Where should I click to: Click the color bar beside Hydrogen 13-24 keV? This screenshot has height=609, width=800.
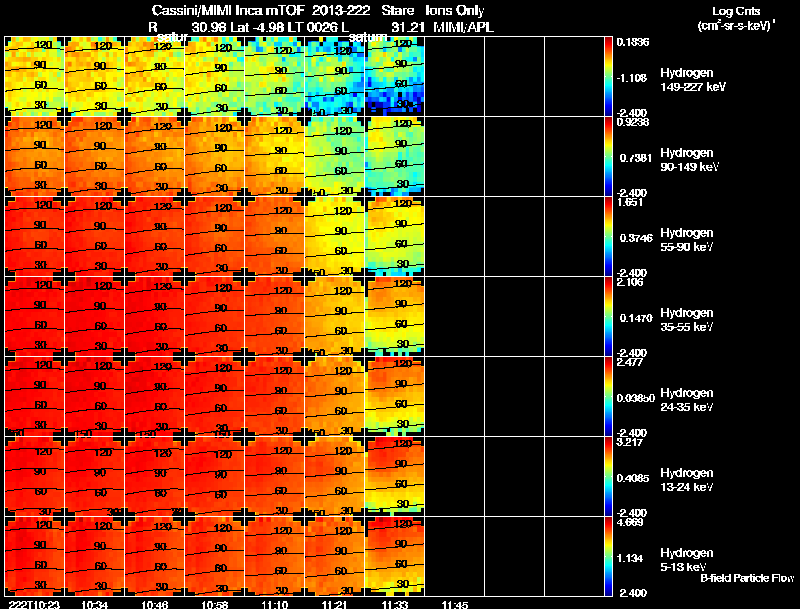608,477
